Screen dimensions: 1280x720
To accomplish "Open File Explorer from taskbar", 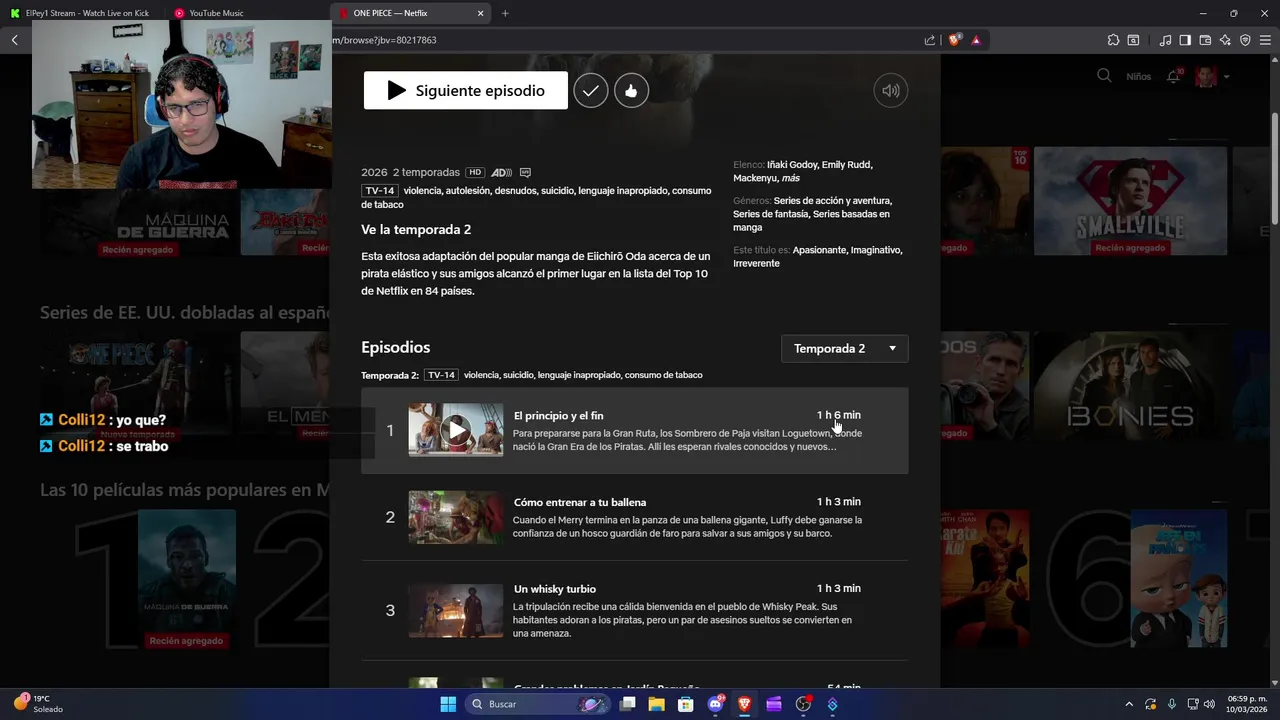I will tap(657, 704).
